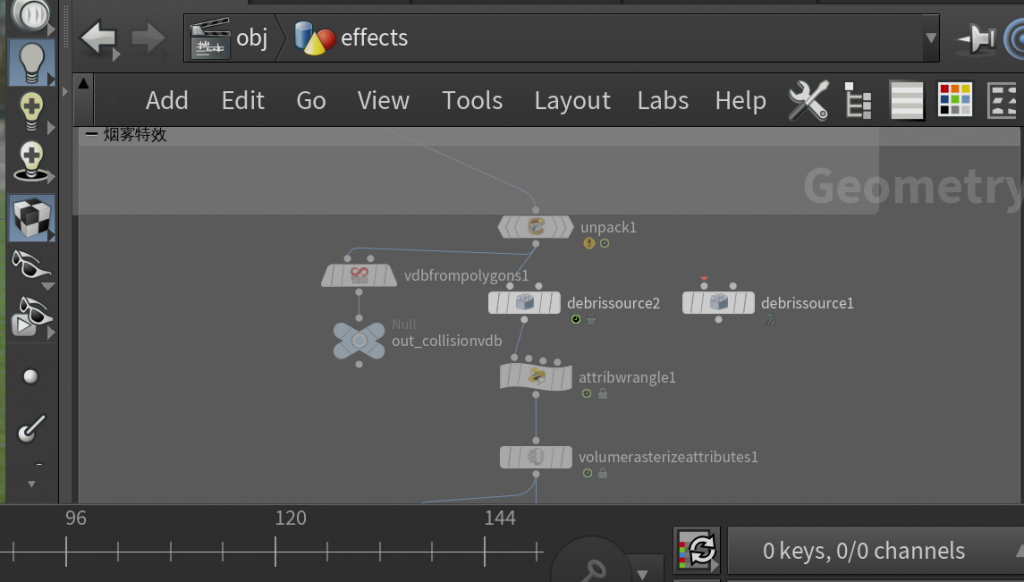Open the color palette grid icon
Screen dimensions: 1024x582
955,100
